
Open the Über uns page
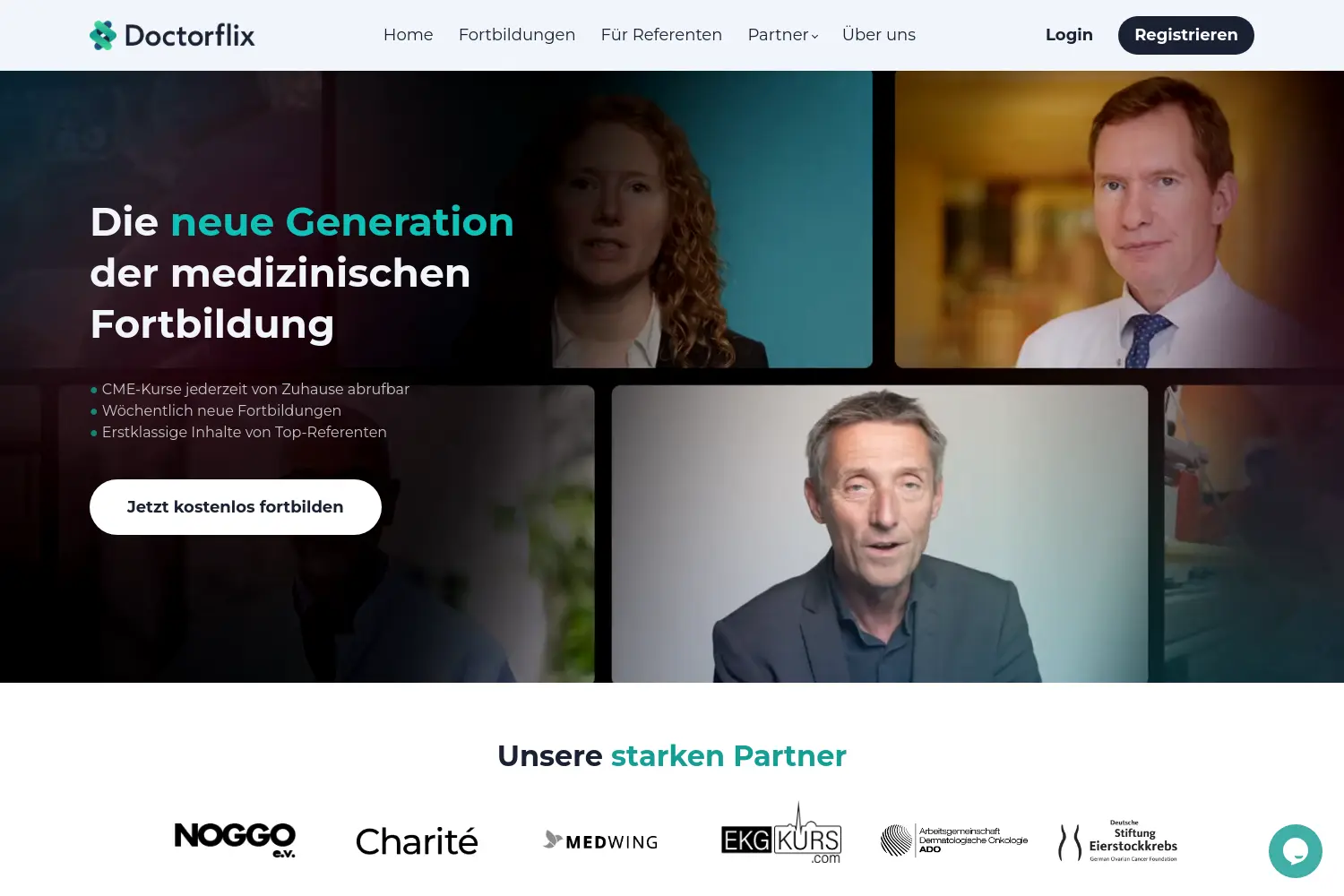(879, 35)
